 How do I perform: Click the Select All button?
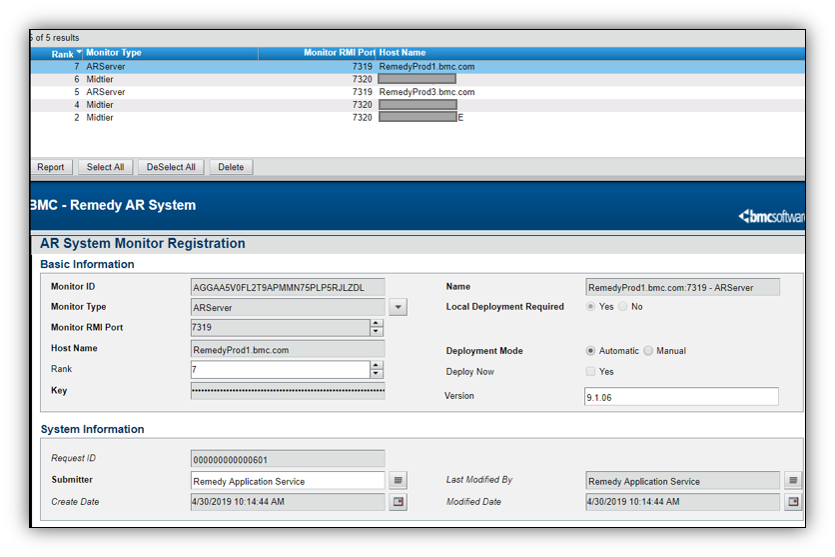105,167
